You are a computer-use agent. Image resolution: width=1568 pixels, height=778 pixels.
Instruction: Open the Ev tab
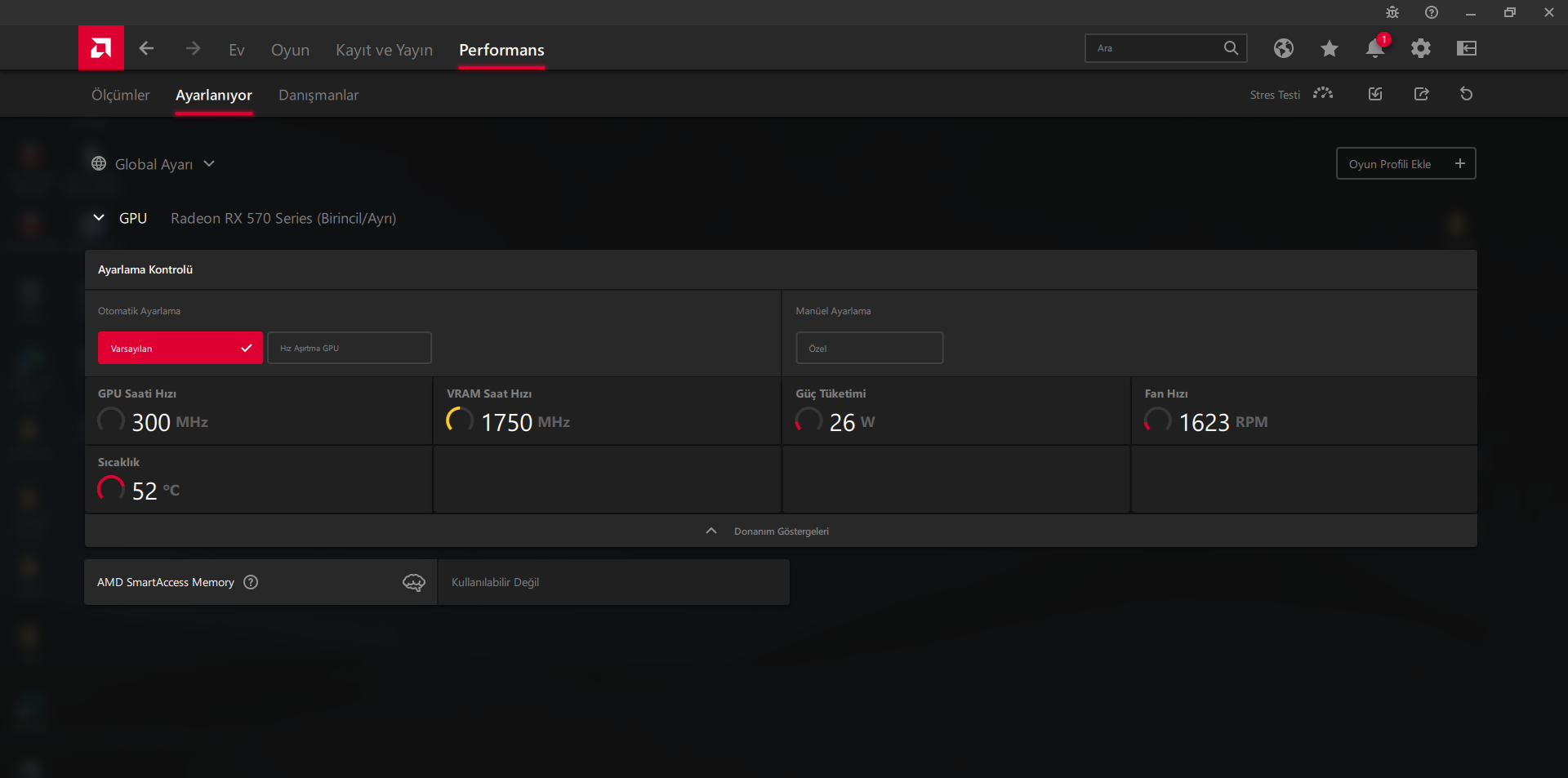click(237, 50)
